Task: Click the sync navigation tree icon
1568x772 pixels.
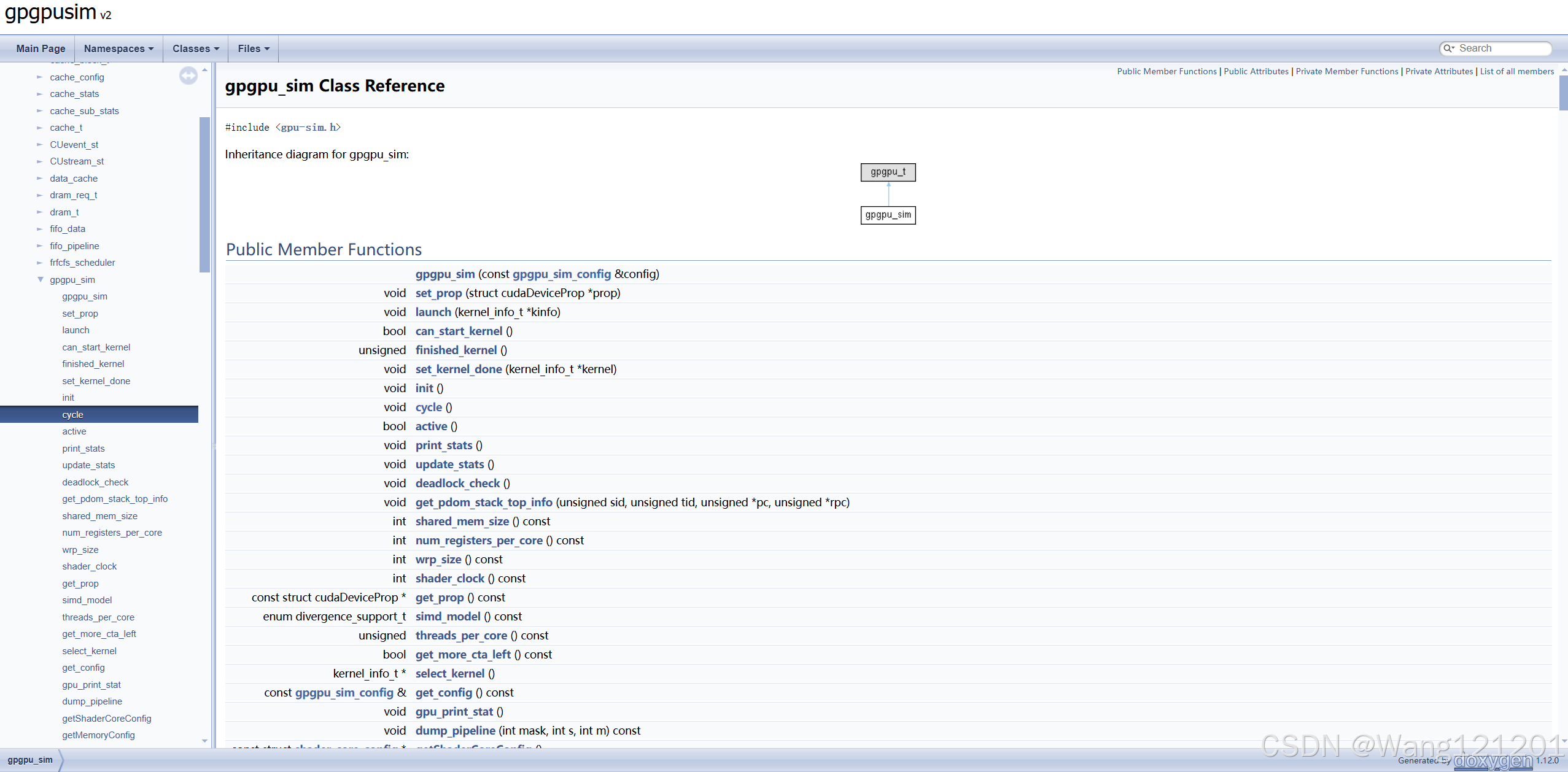Action: click(x=188, y=75)
